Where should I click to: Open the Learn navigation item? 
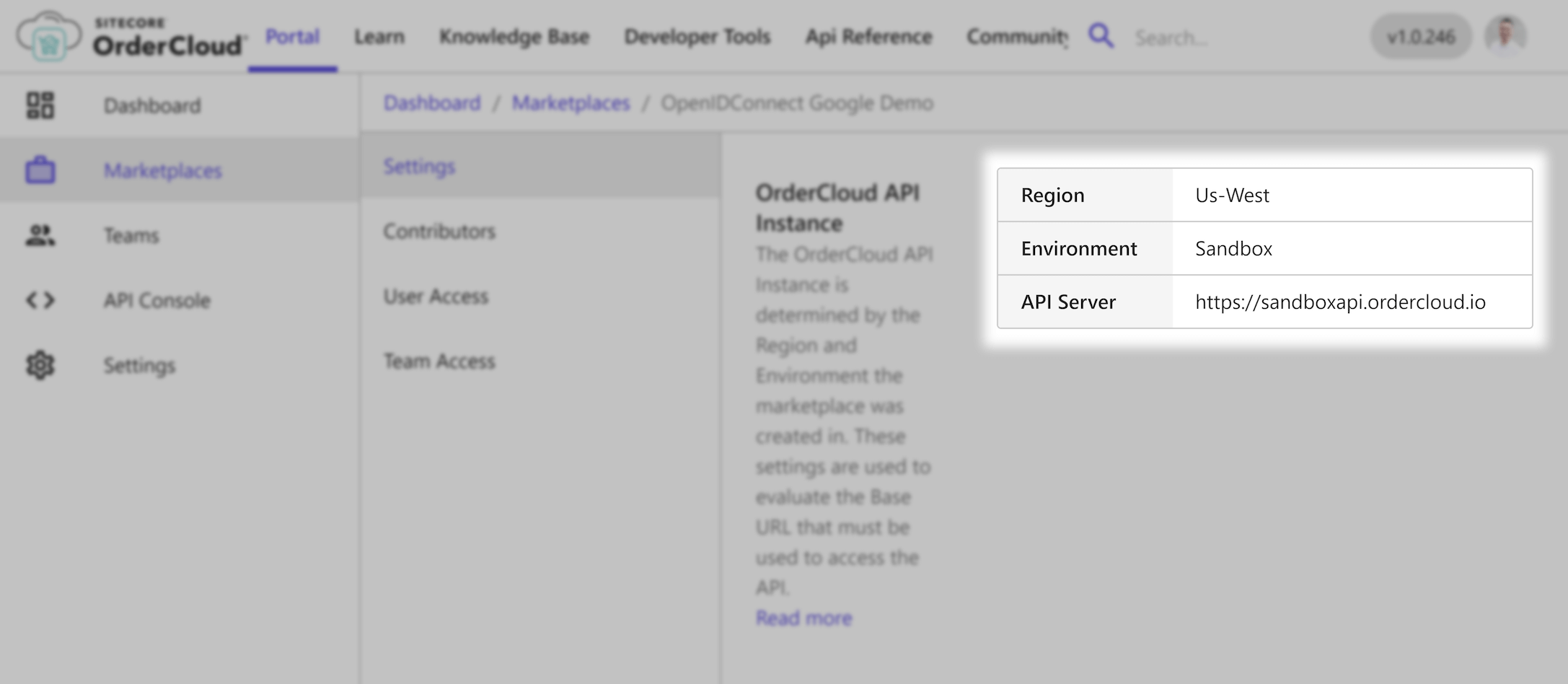[379, 36]
